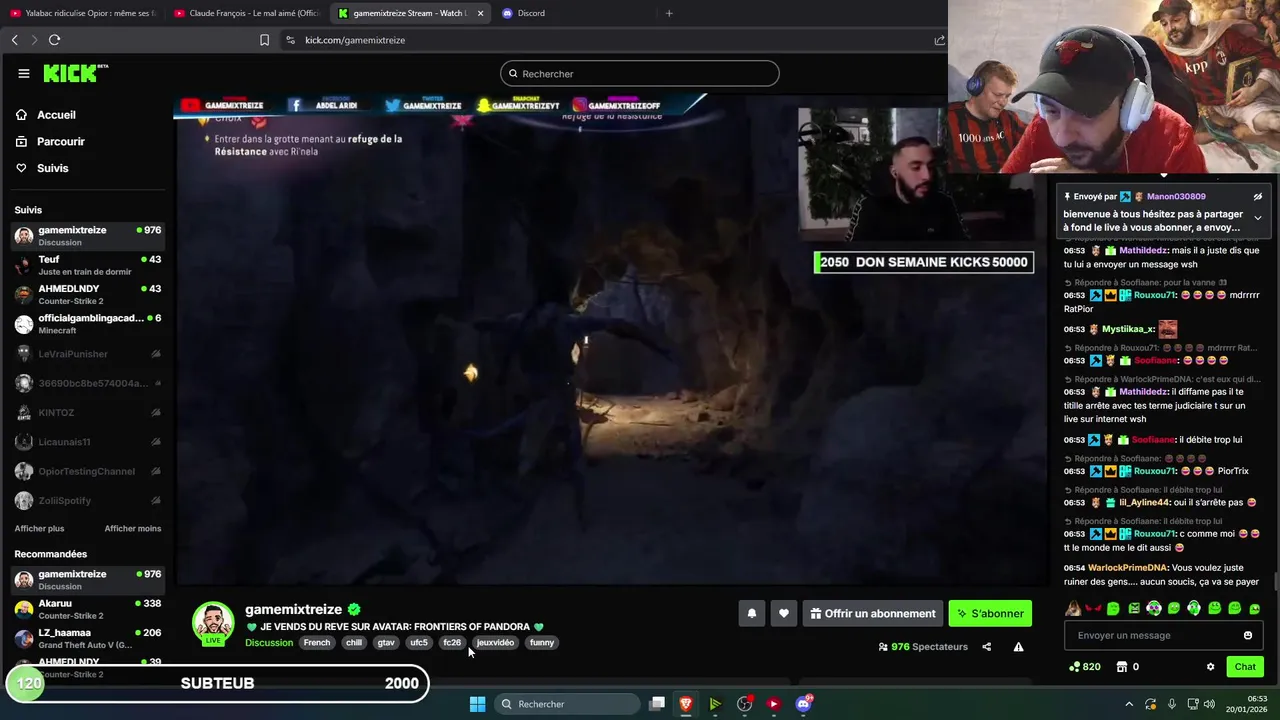
Task: Select the gtav tag
Action: [386, 643]
